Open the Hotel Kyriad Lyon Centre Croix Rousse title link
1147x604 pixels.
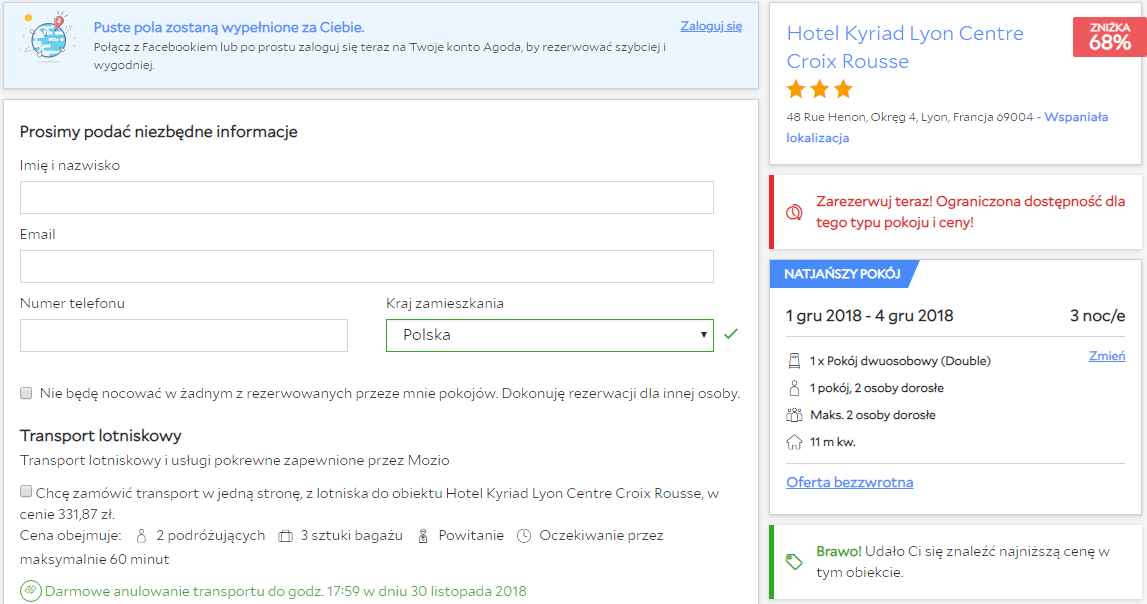pyautogui.click(x=905, y=48)
